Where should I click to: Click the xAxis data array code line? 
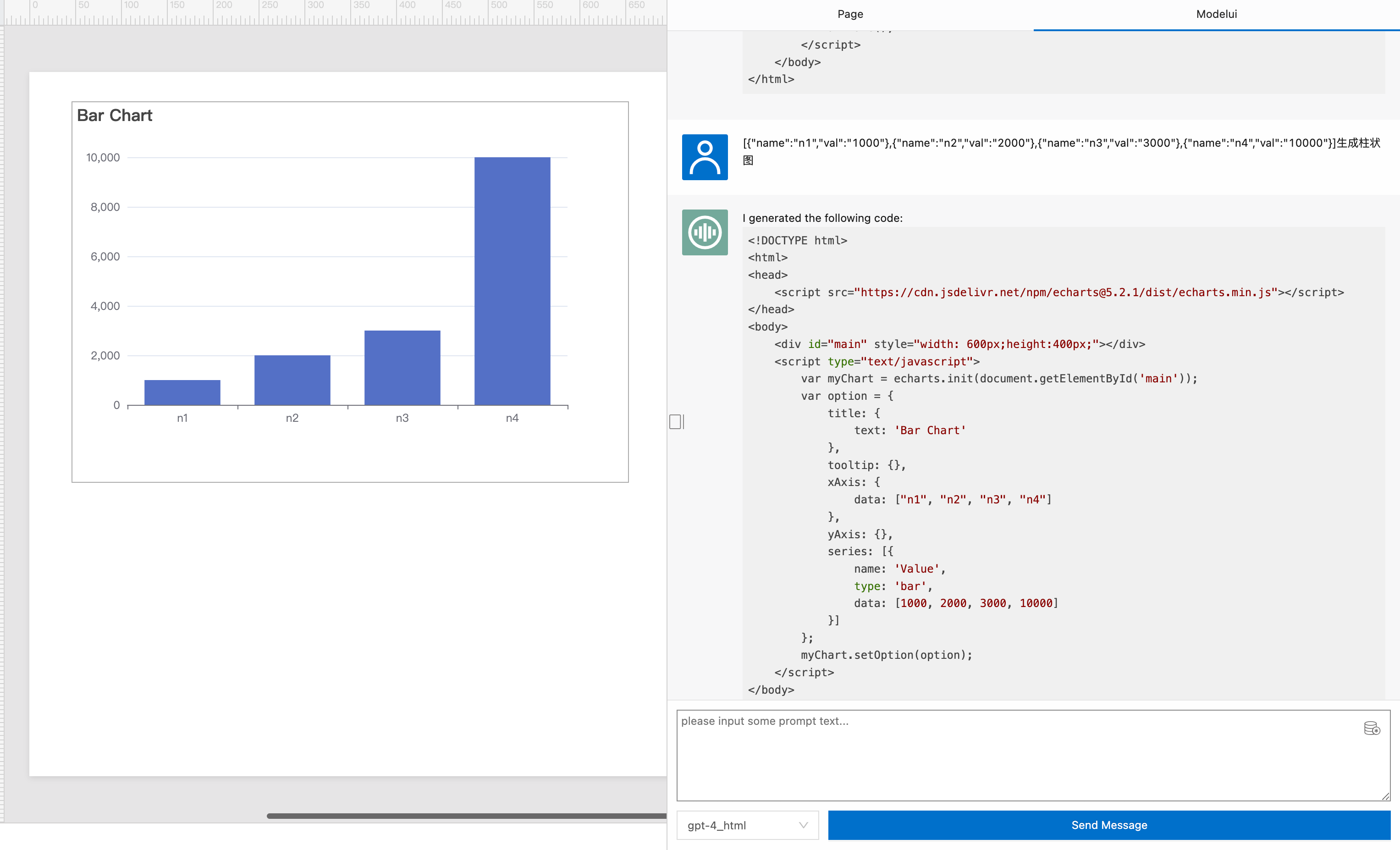tap(953, 499)
